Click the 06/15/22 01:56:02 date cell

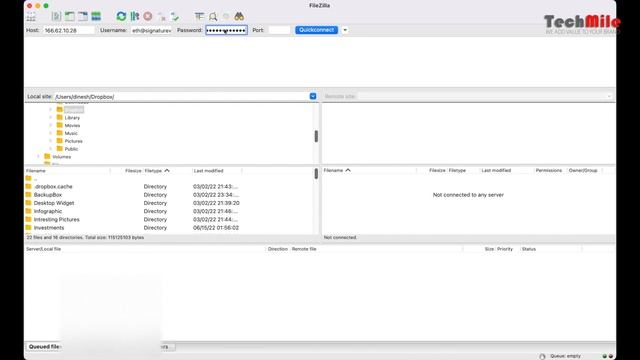(216, 228)
